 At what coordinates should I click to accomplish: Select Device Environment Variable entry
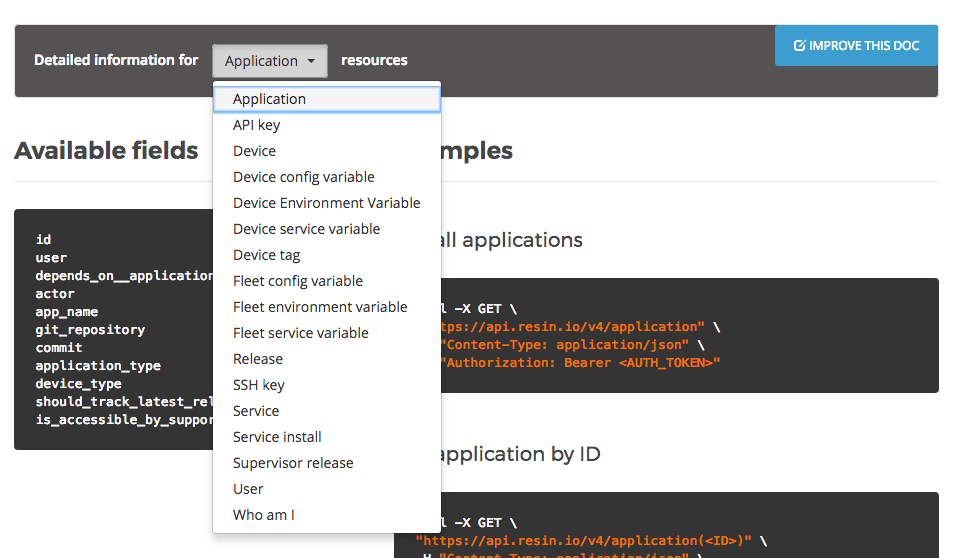[326, 203]
